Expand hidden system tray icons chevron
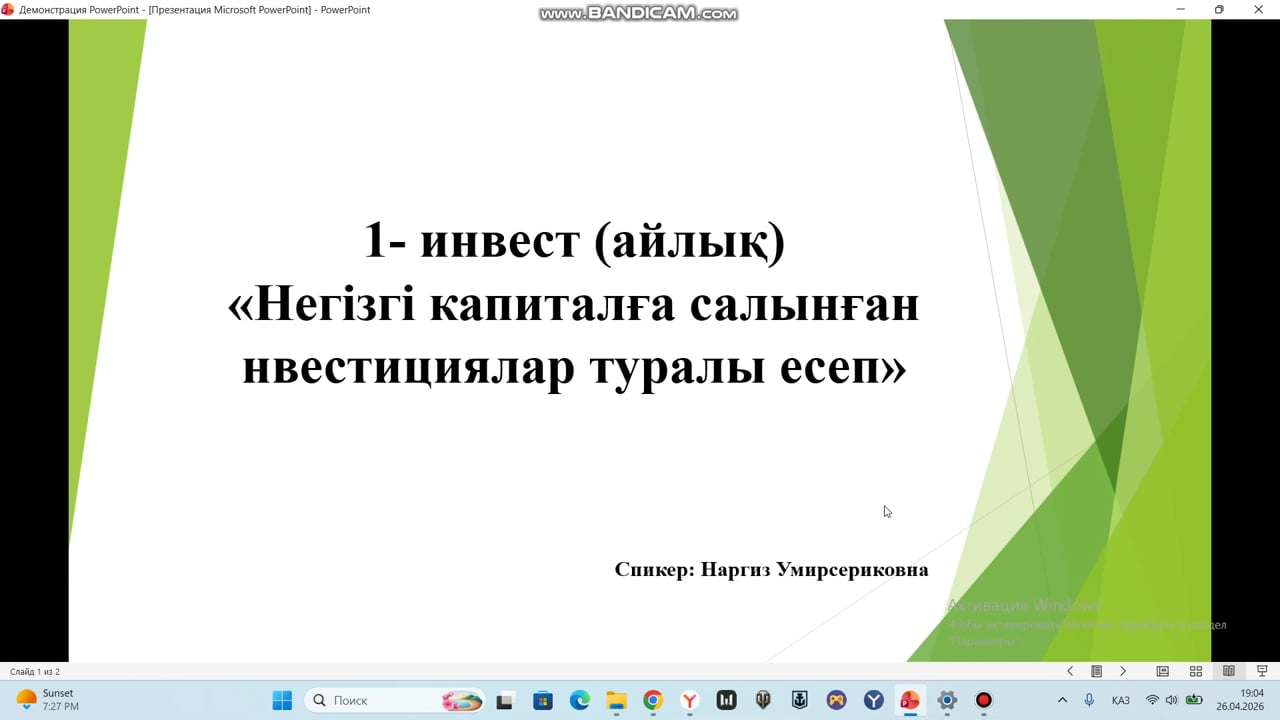 [1062, 700]
